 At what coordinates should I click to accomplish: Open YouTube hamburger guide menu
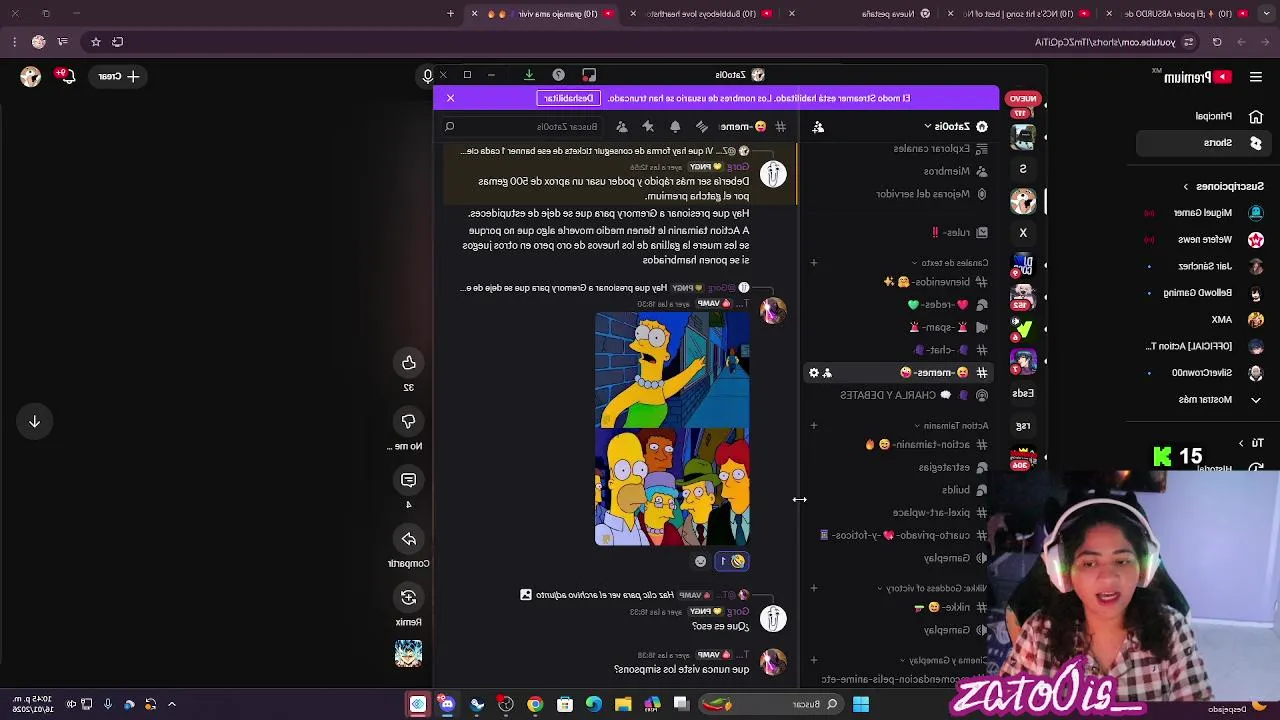tap(1256, 76)
